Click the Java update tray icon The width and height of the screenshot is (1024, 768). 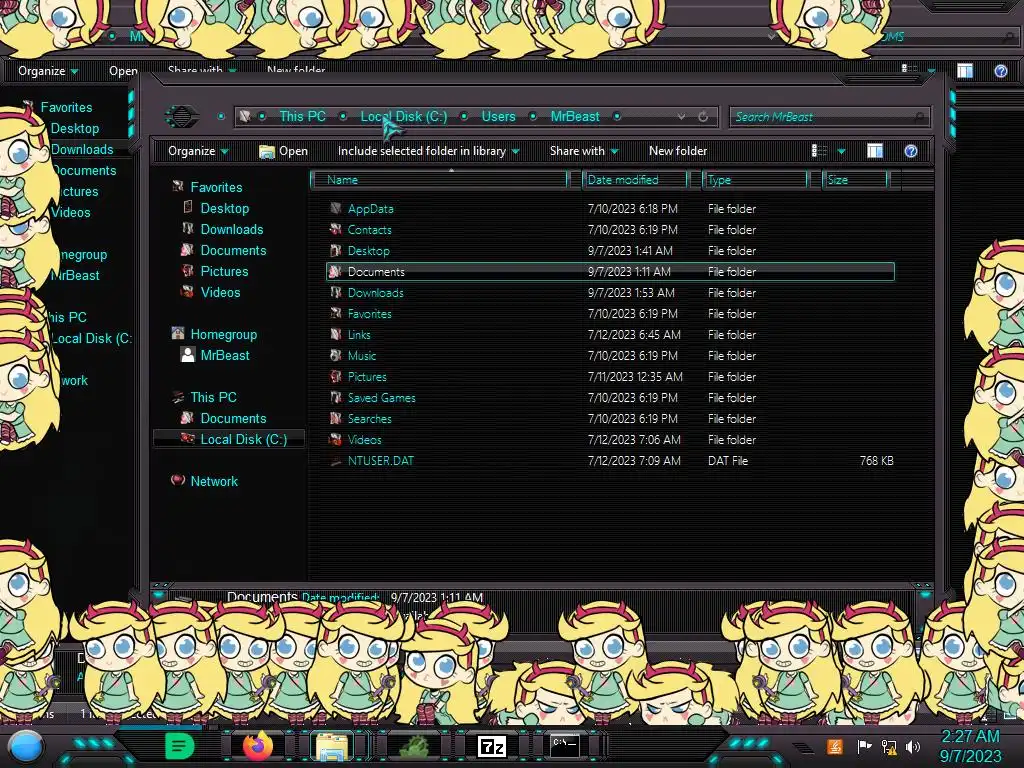(835, 746)
